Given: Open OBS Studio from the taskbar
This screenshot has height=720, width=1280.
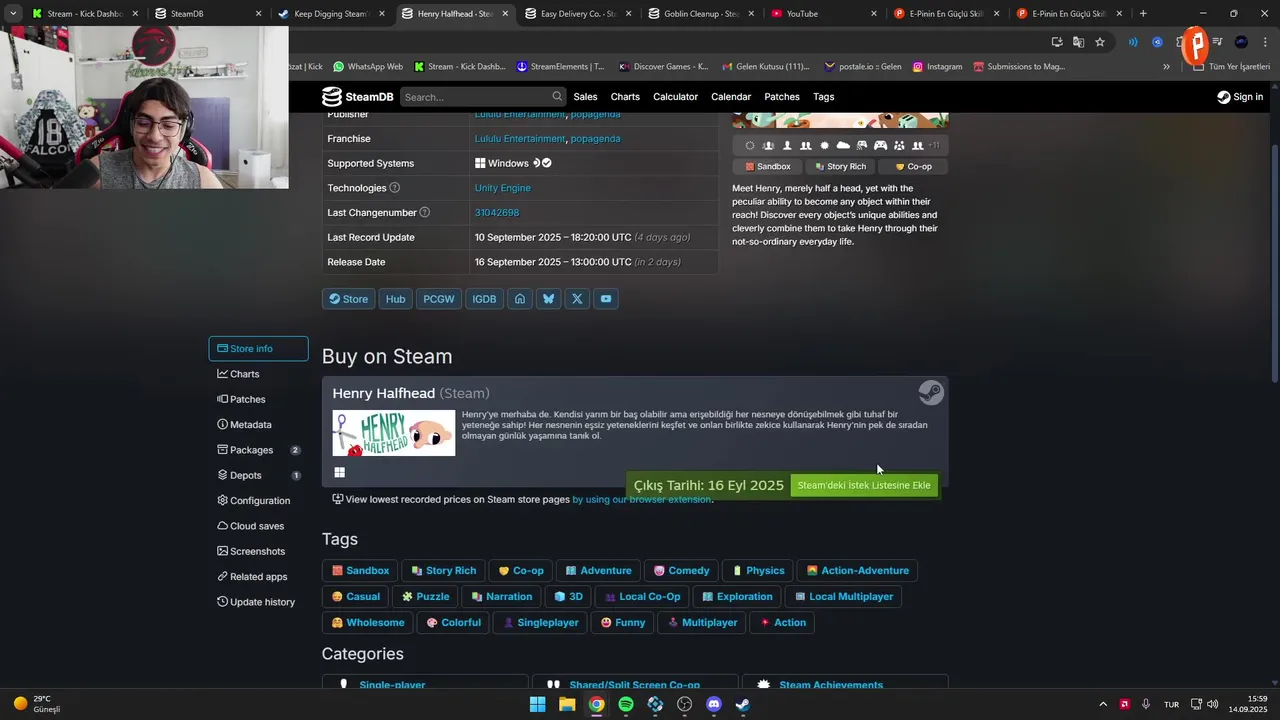Looking at the screenshot, I should point(685,704).
